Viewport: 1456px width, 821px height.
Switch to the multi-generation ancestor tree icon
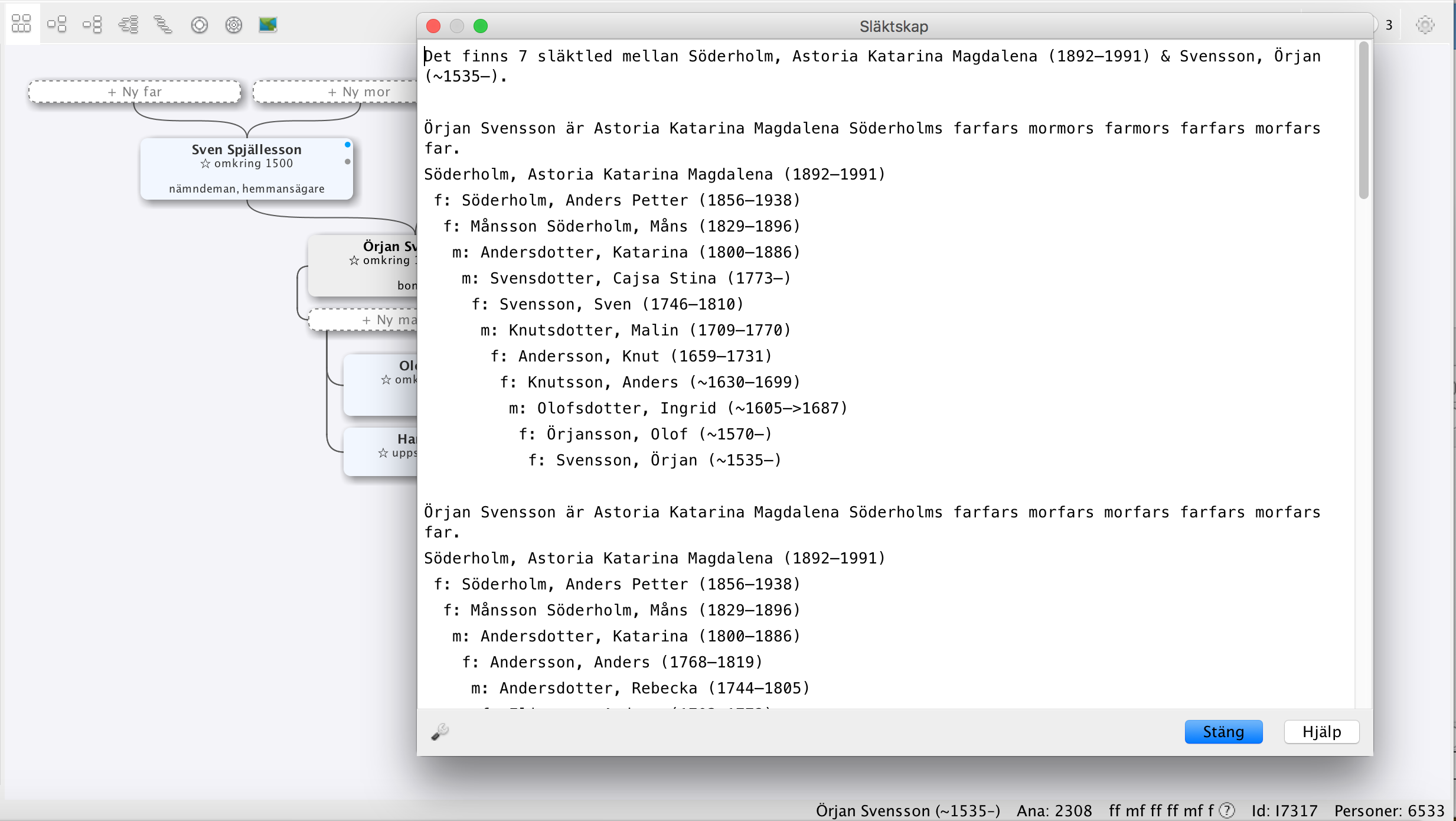(x=128, y=24)
